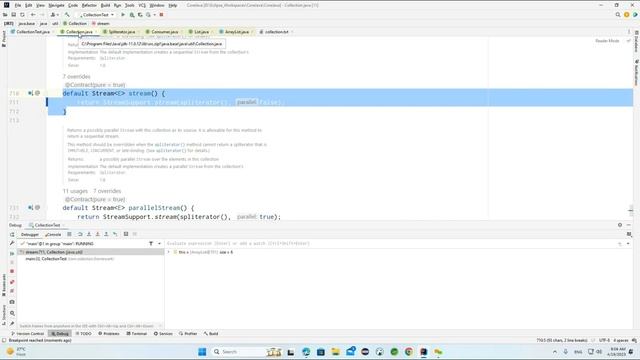Click the Evaluate Expression calculator icon
The height and width of the screenshot is (360, 640).
[126, 234]
